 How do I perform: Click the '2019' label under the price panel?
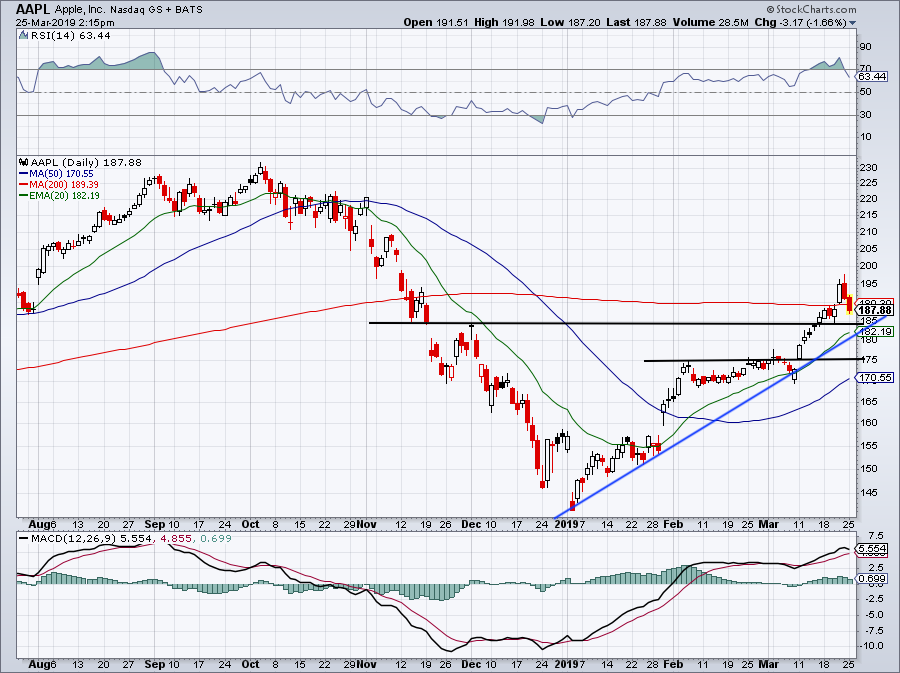(x=567, y=524)
